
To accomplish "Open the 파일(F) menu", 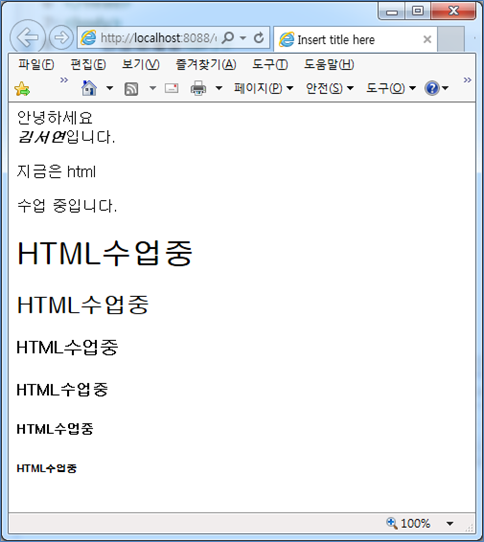I will [x=36, y=64].
